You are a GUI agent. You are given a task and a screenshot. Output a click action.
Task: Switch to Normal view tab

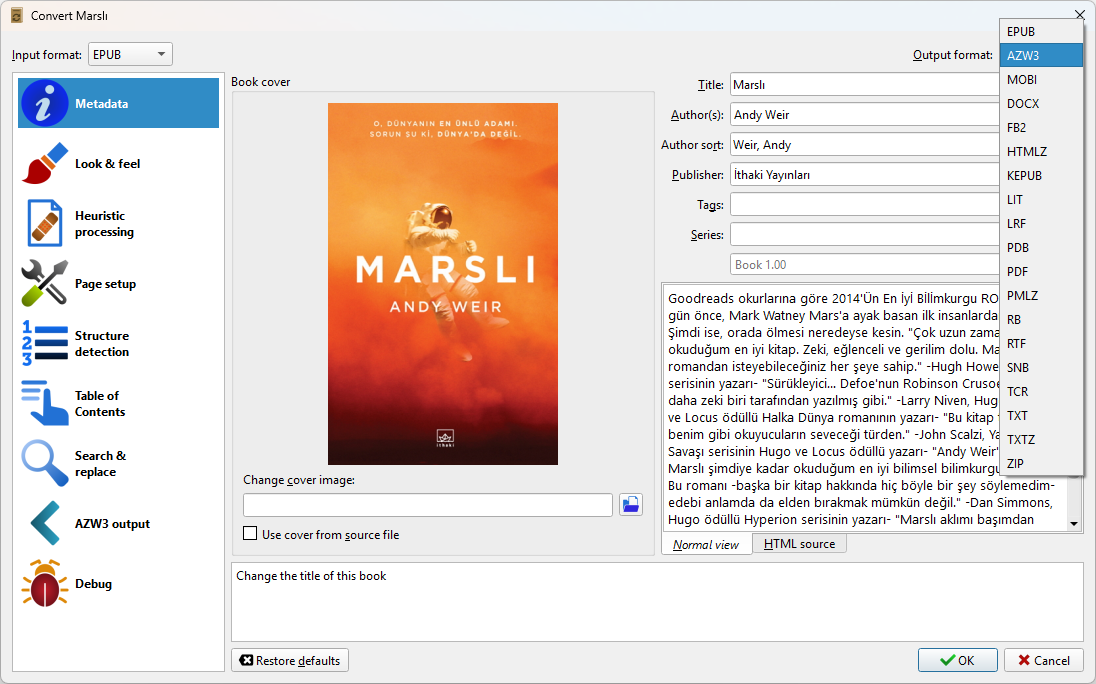coord(706,545)
